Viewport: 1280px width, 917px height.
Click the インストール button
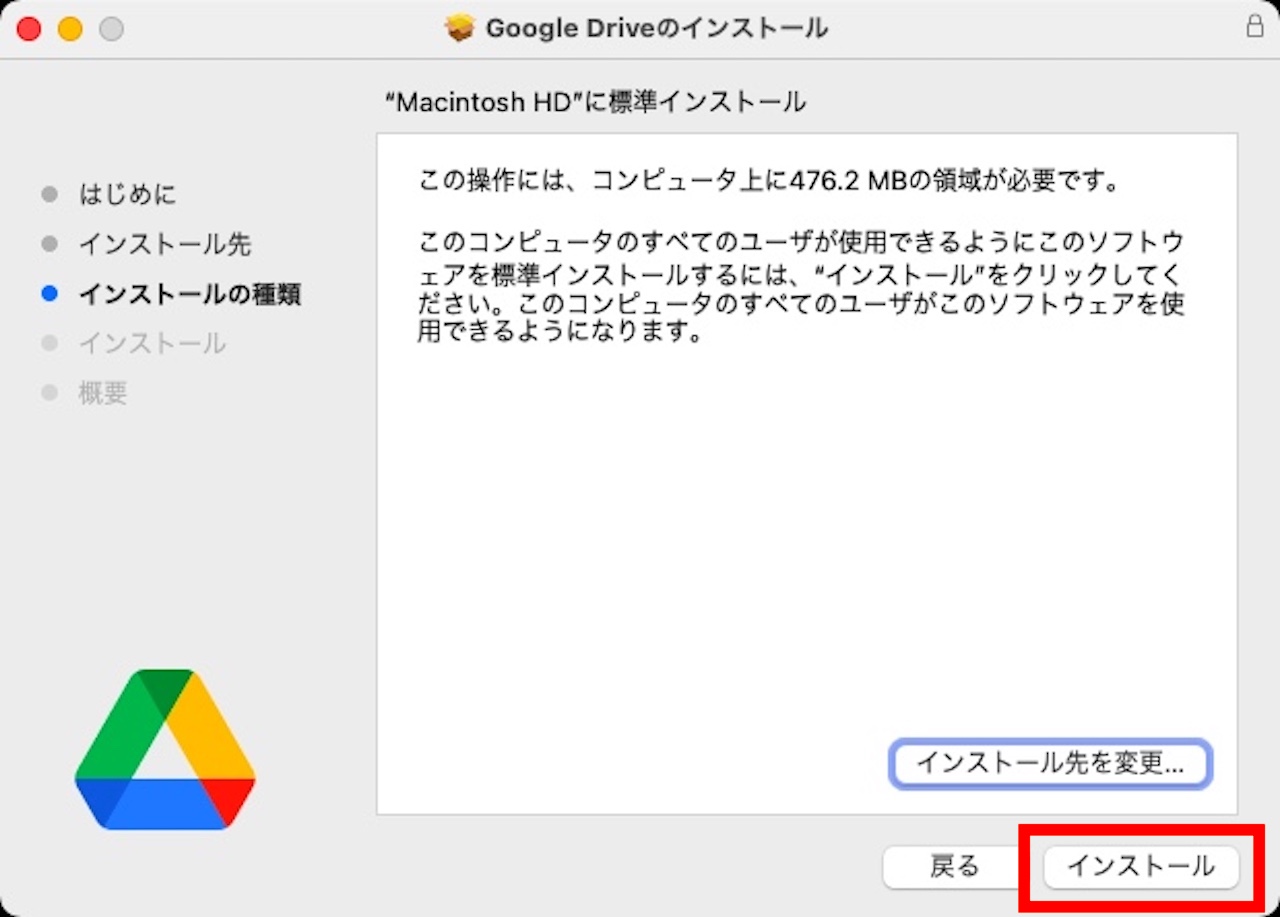pos(1141,866)
